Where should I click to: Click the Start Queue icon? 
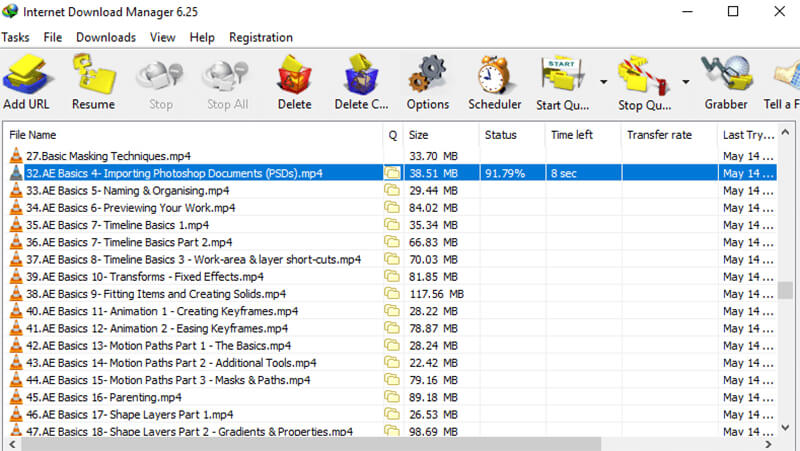pyautogui.click(x=562, y=76)
